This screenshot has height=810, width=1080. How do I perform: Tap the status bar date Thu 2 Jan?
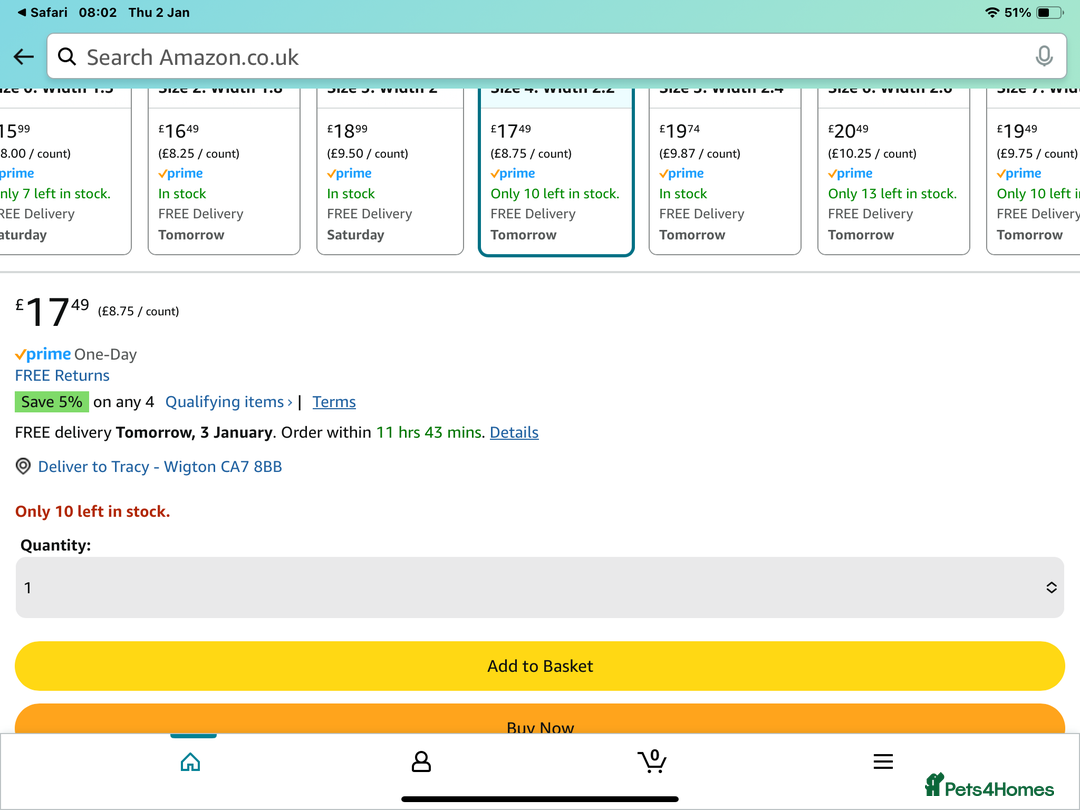(x=158, y=12)
